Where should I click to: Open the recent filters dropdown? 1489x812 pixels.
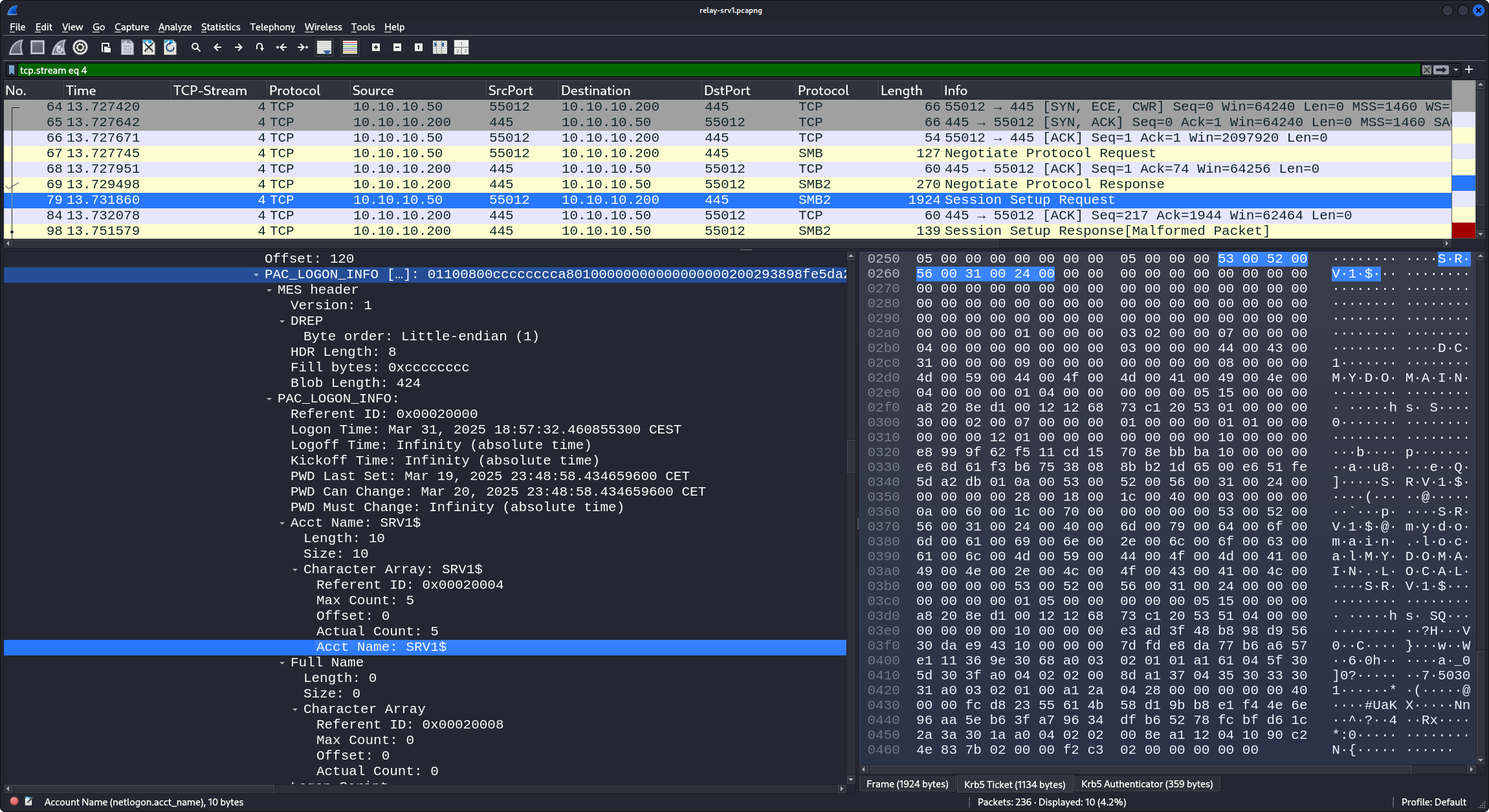1455,70
